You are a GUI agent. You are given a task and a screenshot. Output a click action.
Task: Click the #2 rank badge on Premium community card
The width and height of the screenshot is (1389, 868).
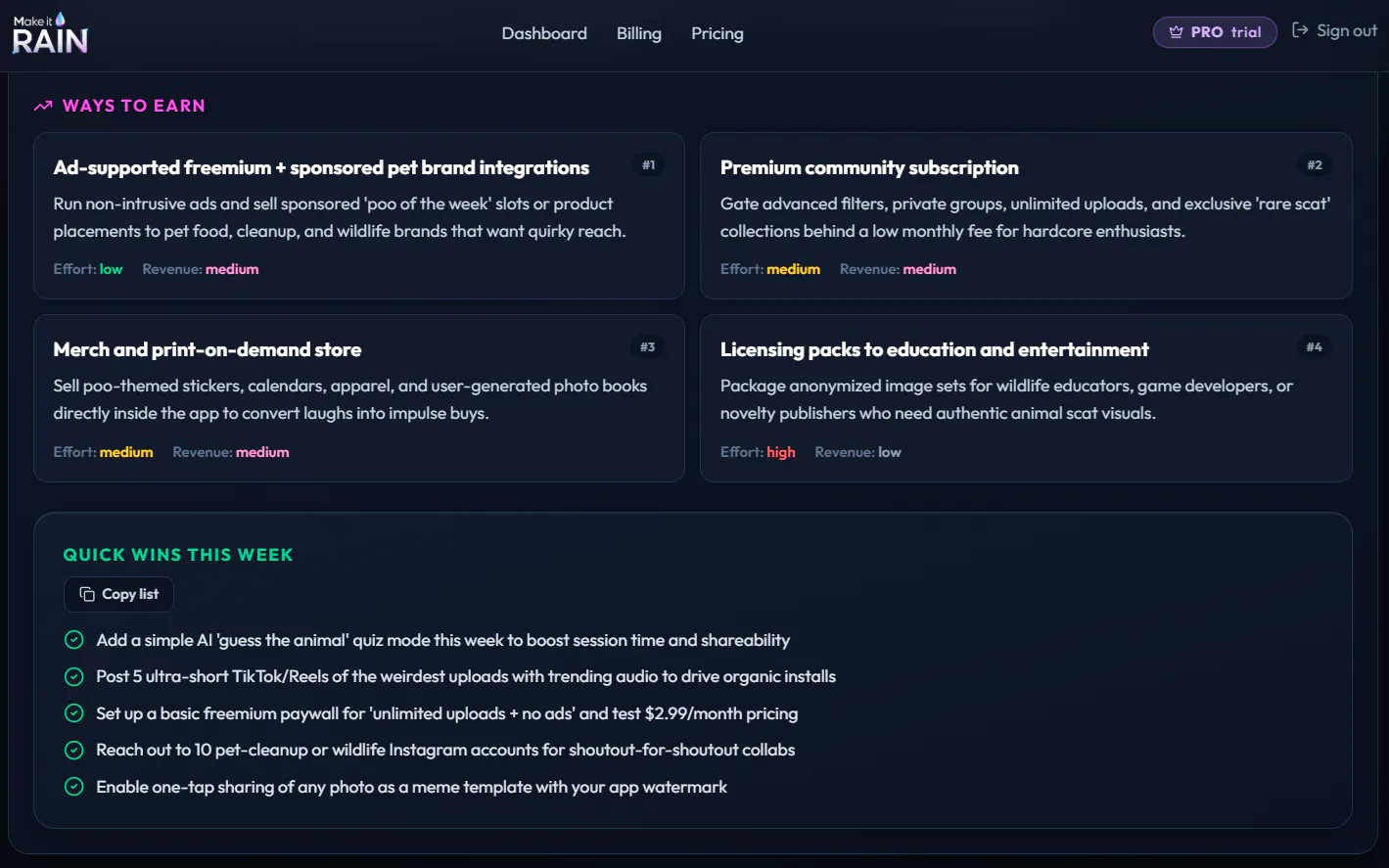(1315, 165)
